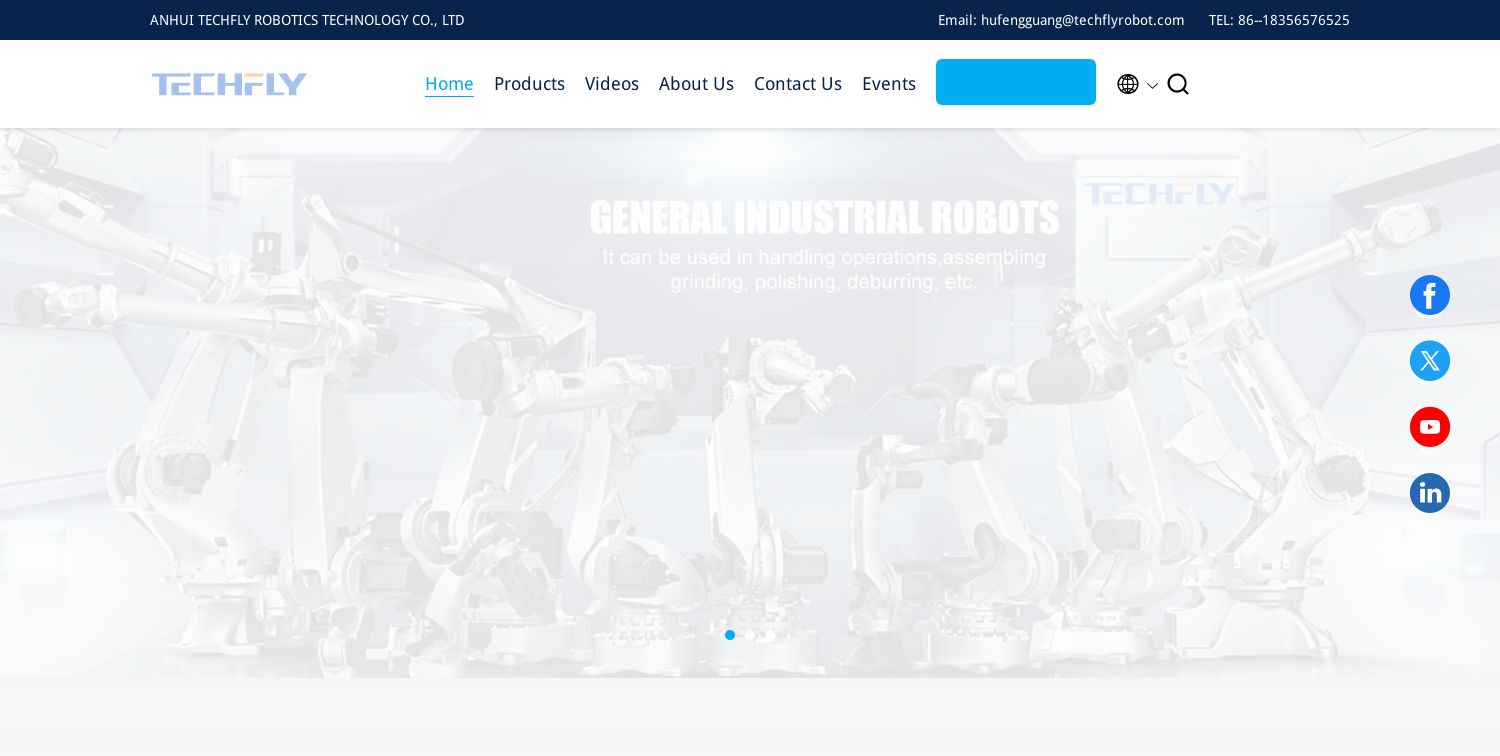Open the About Us menu
The image size is (1500, 756).
coord(696,84)
